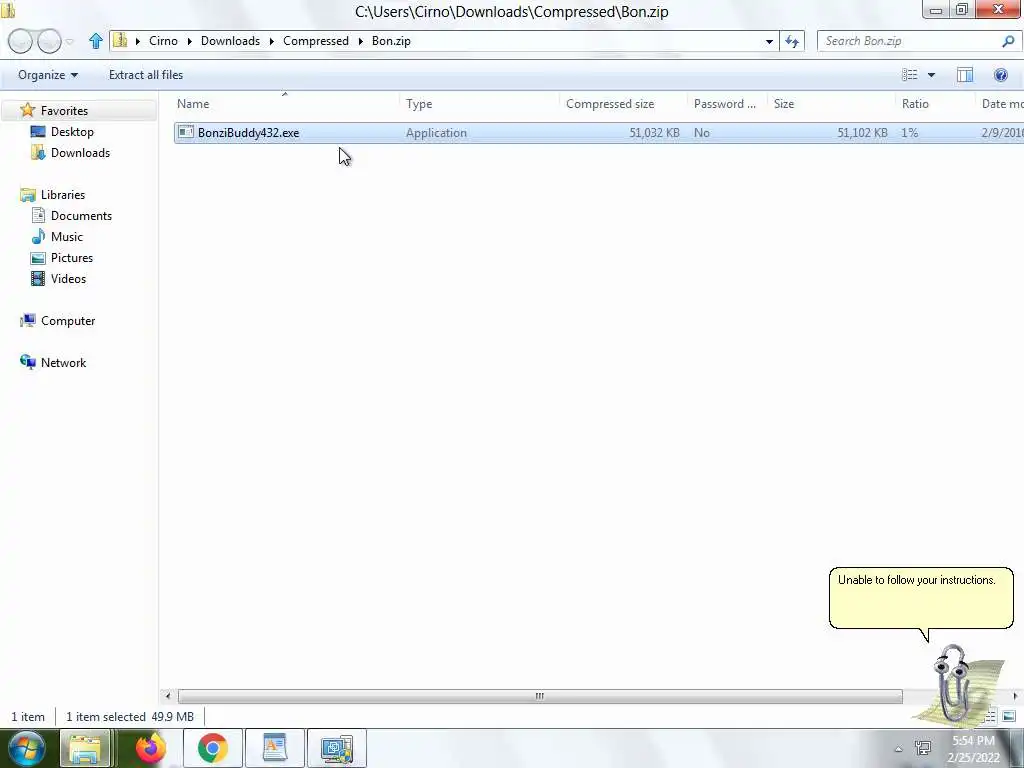
Task: Switch to large thumbnails view icon in status bar
Action: (1009, 716)
